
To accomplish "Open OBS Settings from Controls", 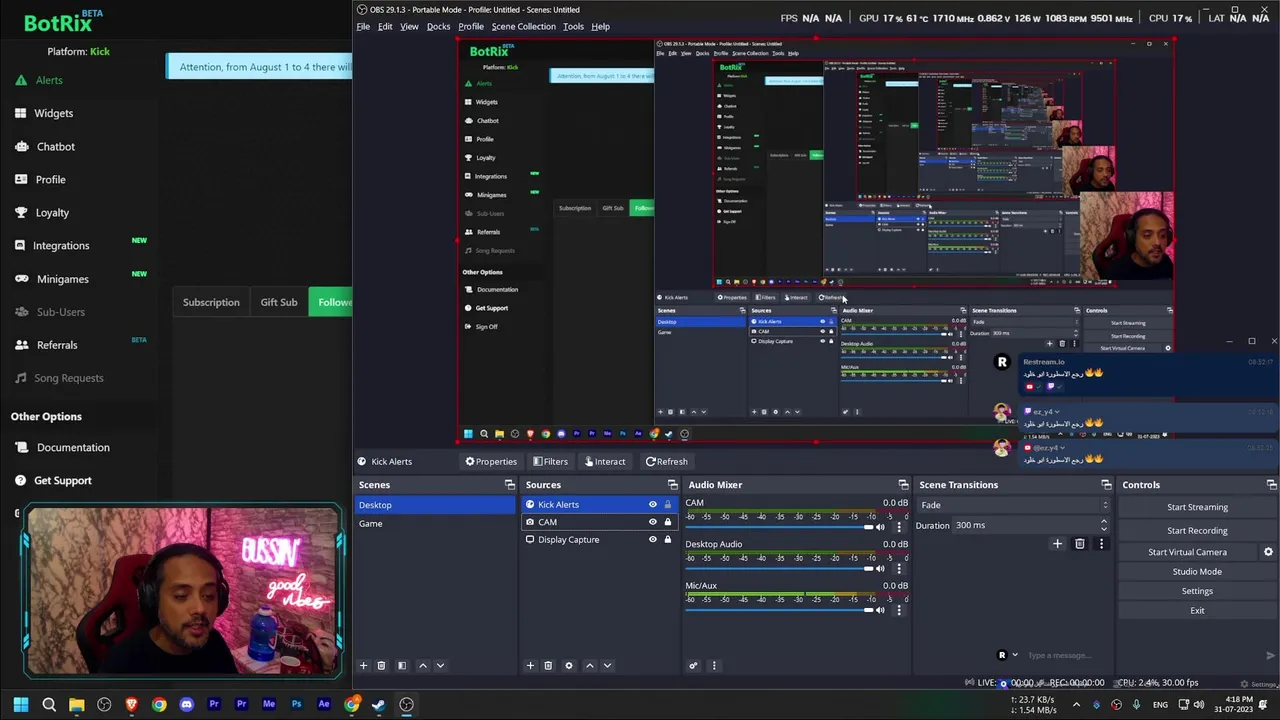I will tap(1197, 591).
